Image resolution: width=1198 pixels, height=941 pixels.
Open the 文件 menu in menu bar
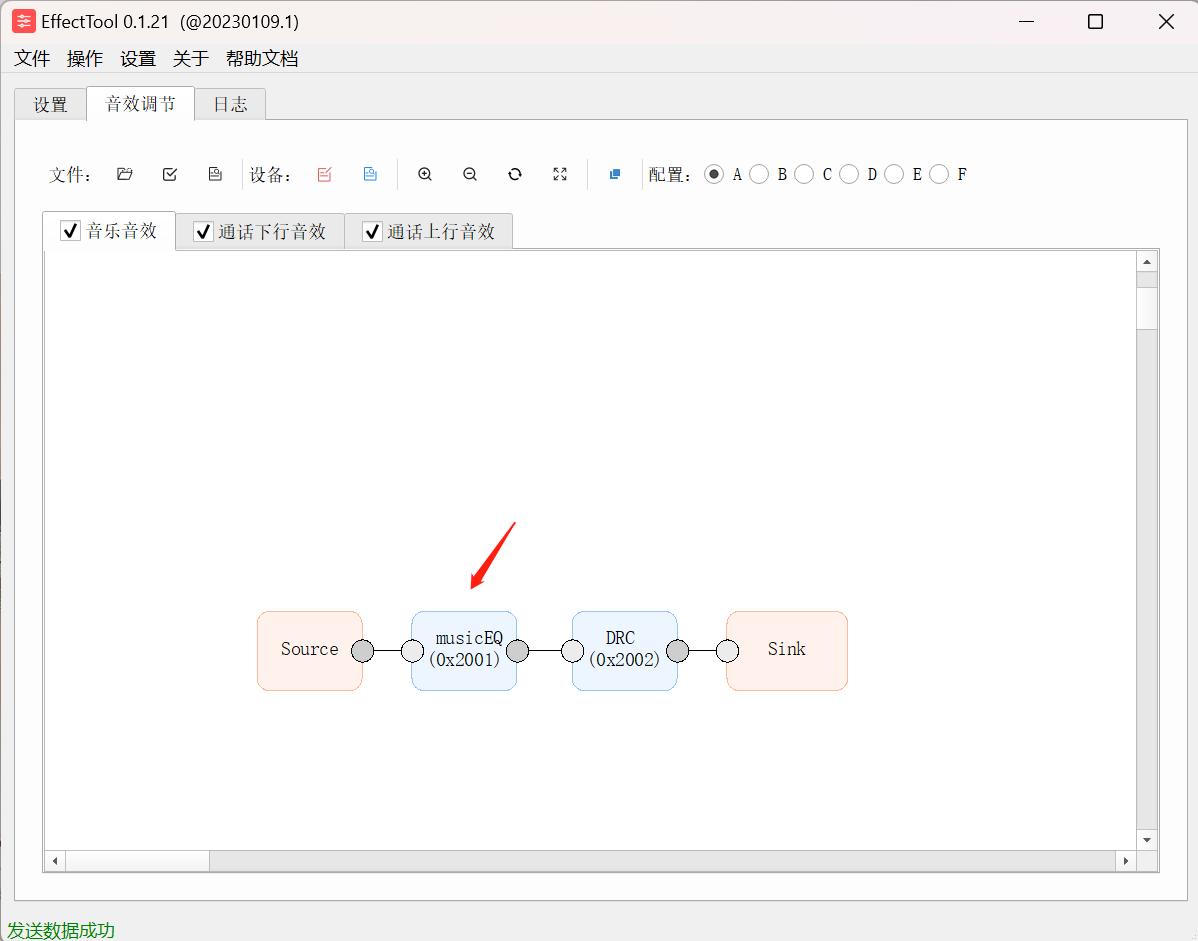pyautogui.click(x=32, y=59)
